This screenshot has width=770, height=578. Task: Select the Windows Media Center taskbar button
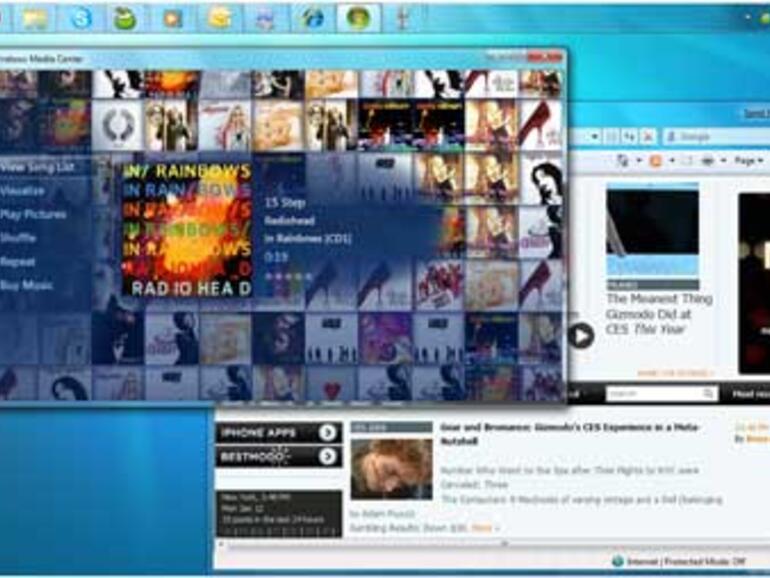(x=358, y=19)
